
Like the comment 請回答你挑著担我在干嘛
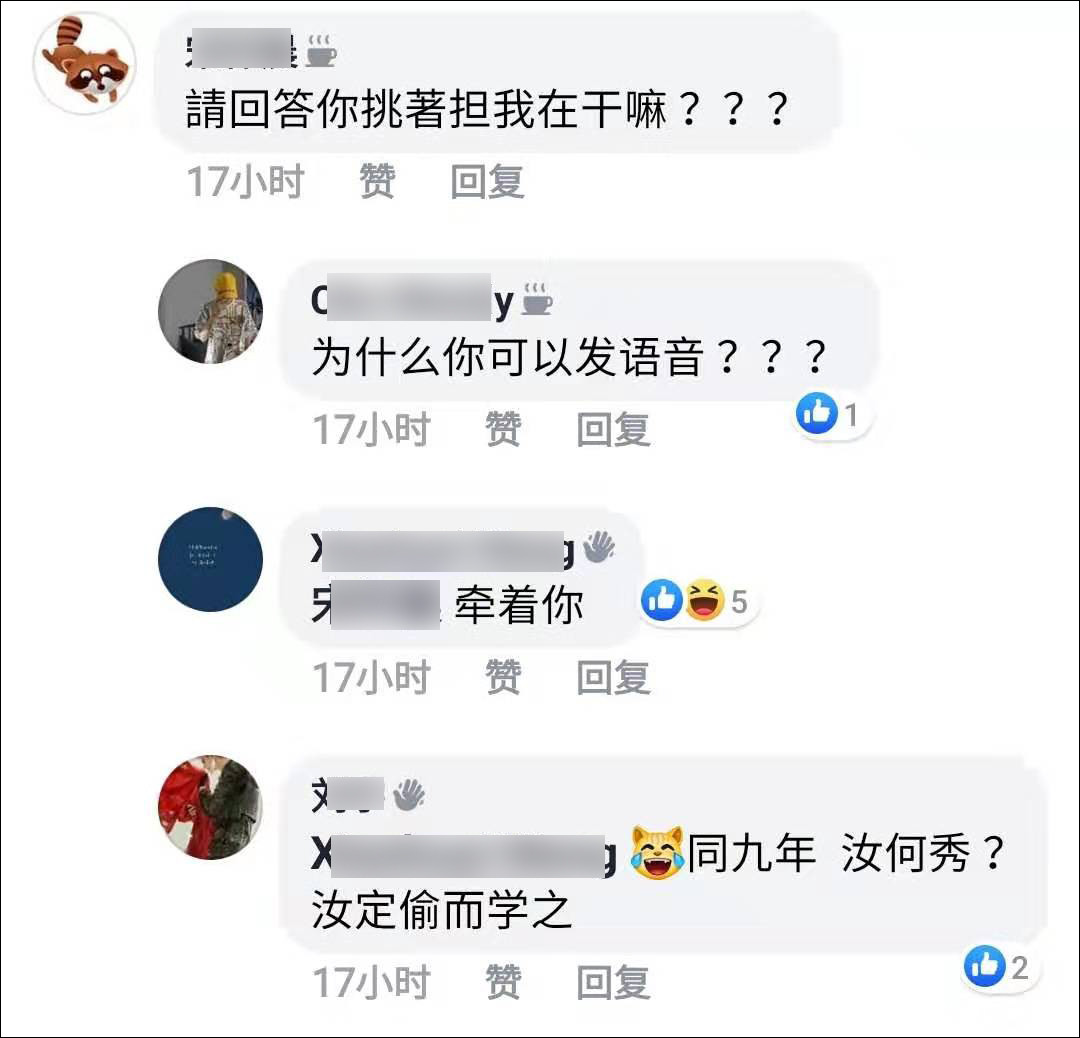pyautogui.click(x=377, y=181)
